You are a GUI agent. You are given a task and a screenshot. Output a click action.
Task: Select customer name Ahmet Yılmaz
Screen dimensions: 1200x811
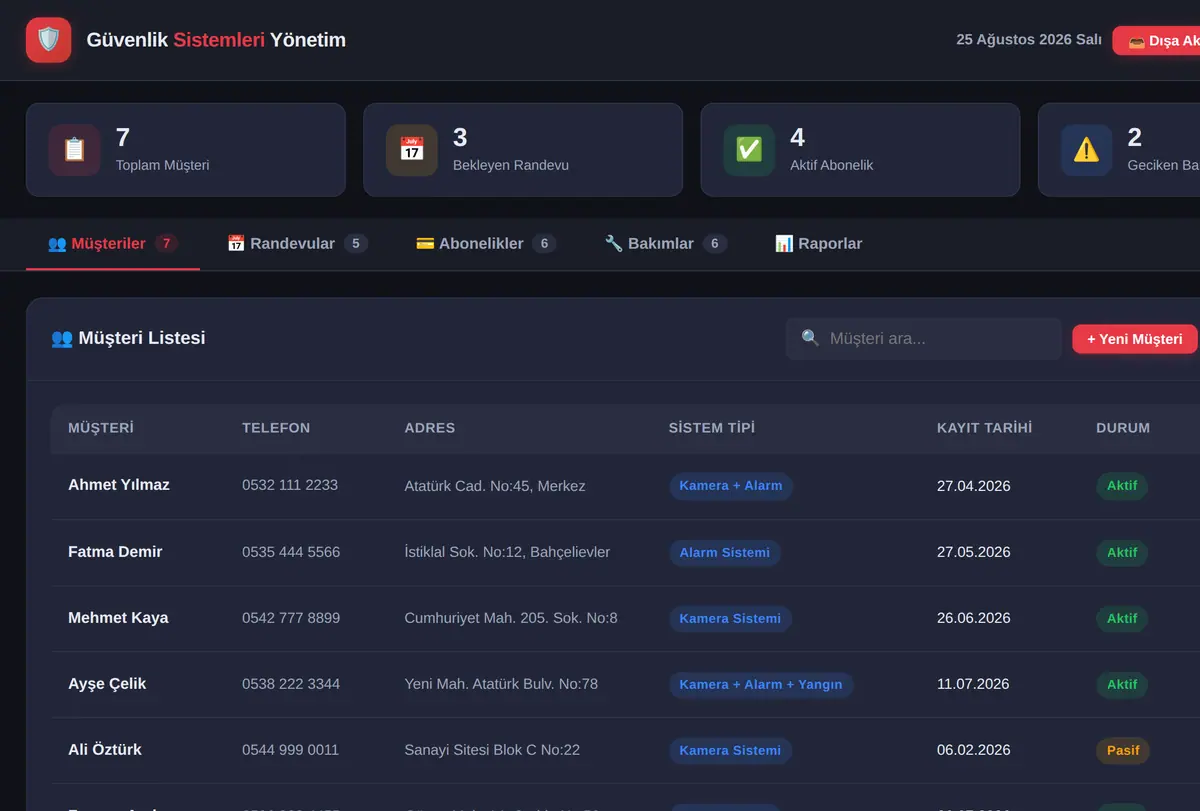119,485
